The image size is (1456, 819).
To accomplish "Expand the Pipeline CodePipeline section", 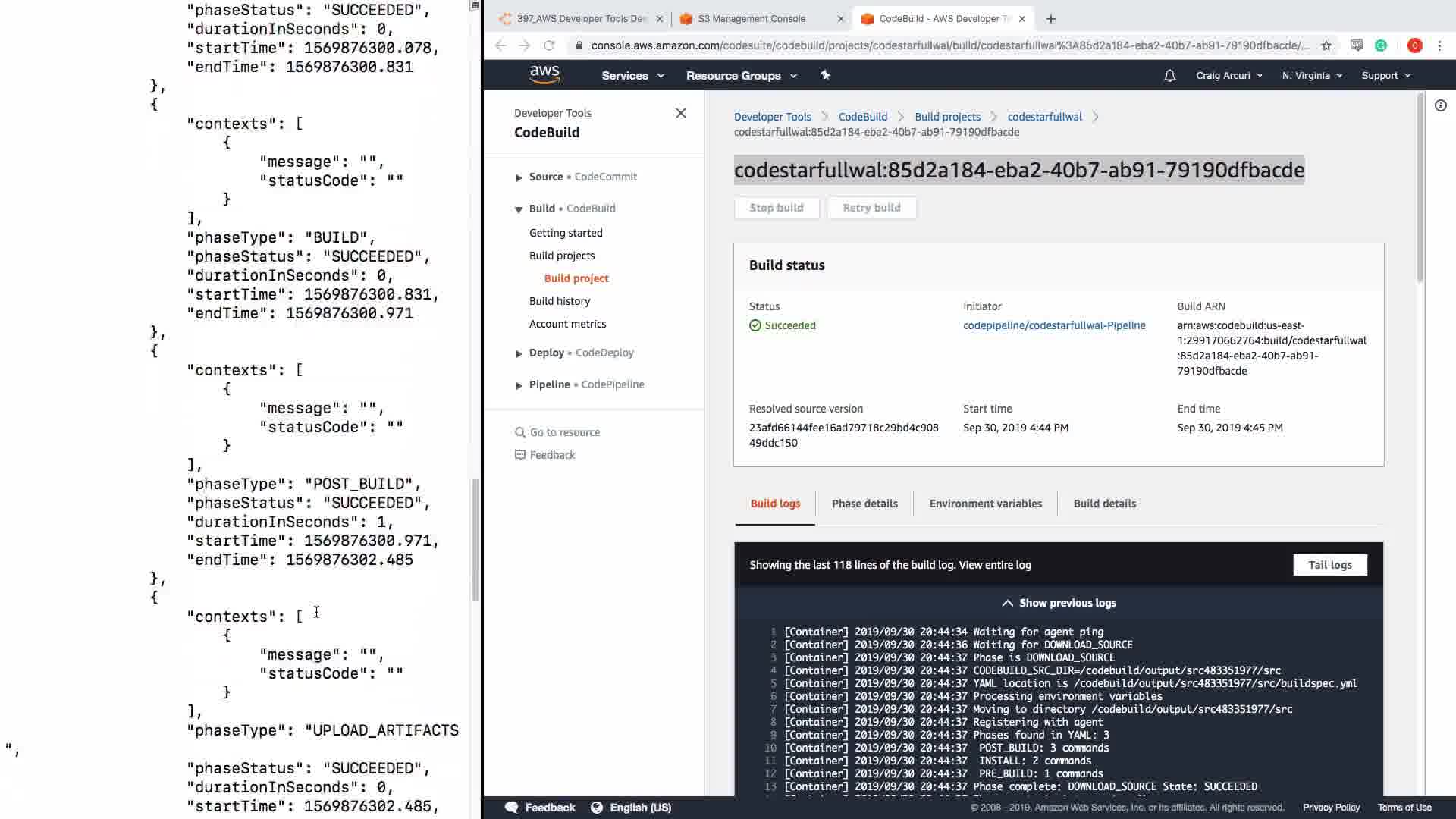I will tap(518, 385).
